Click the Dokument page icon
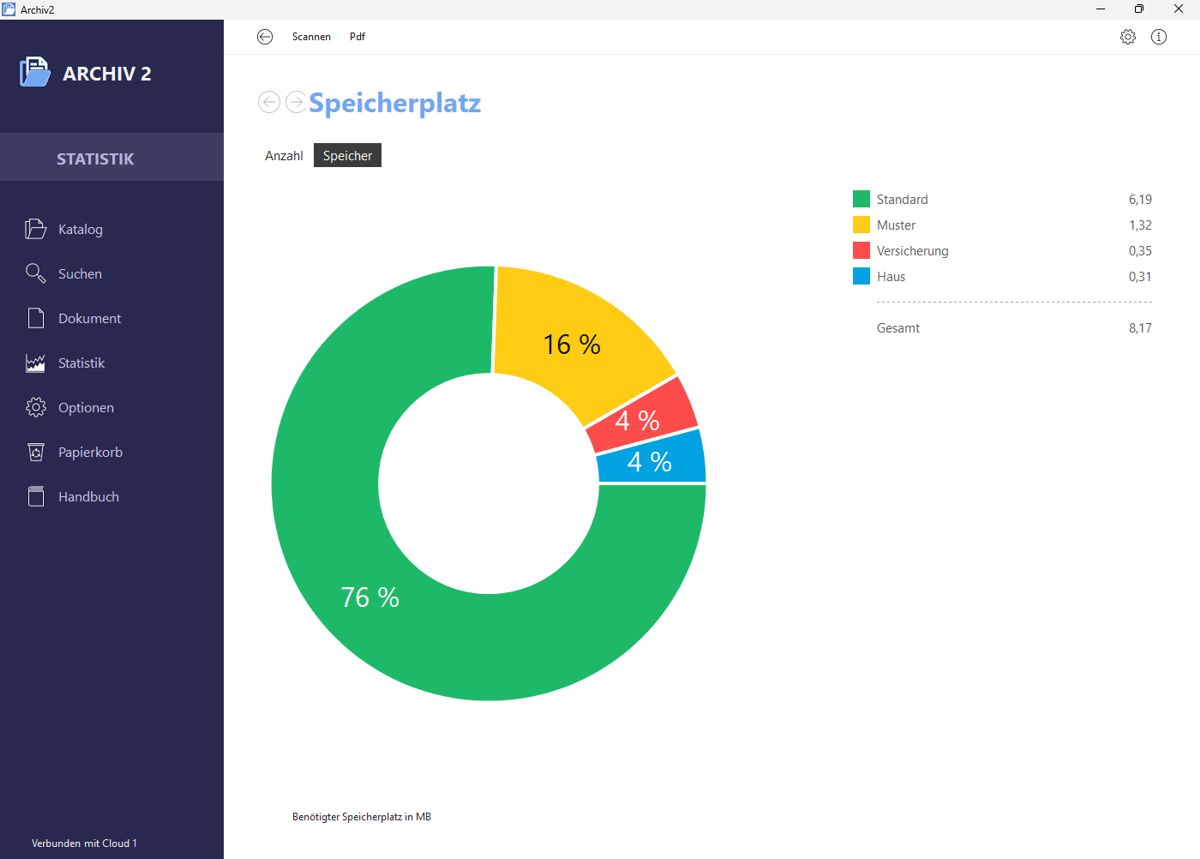The width and height of the screenshot is (1200, 859). 36,318
